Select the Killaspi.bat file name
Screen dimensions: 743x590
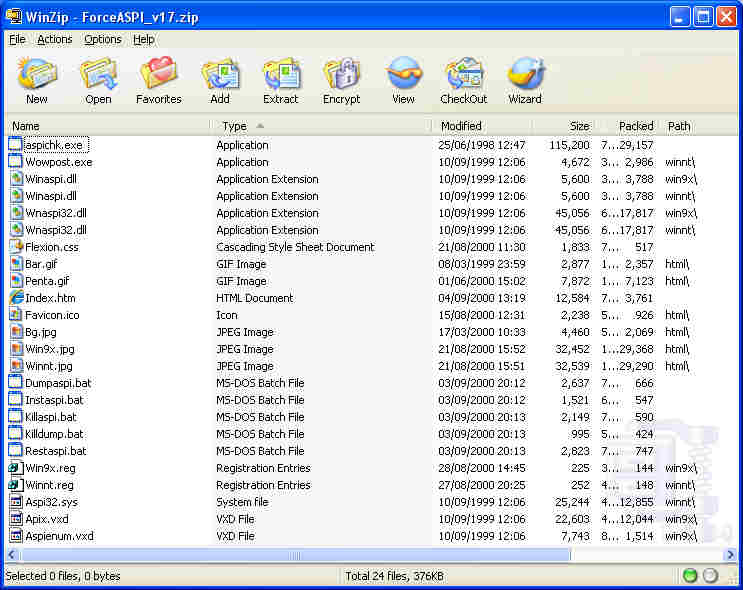coord(51,417)
